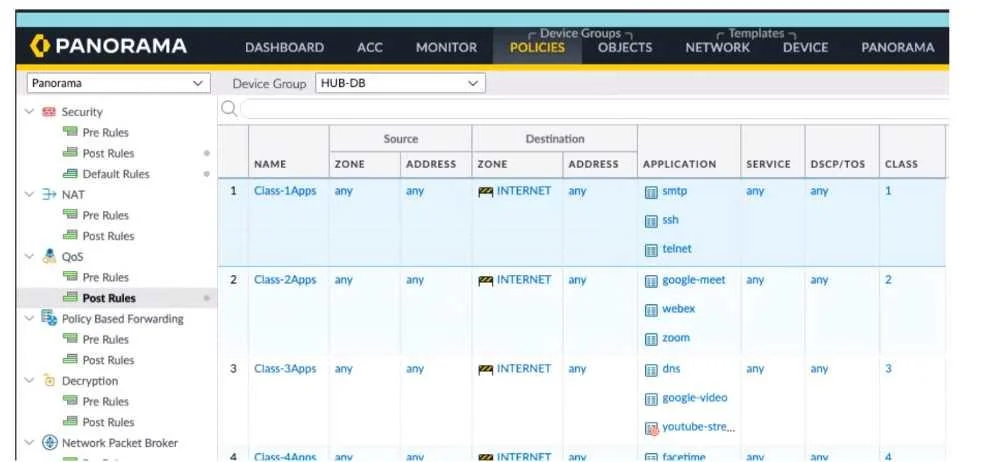This screenshot has width=988, height=462.
Task: Collapse the Security tree section
Action: (x=29, y=112)
